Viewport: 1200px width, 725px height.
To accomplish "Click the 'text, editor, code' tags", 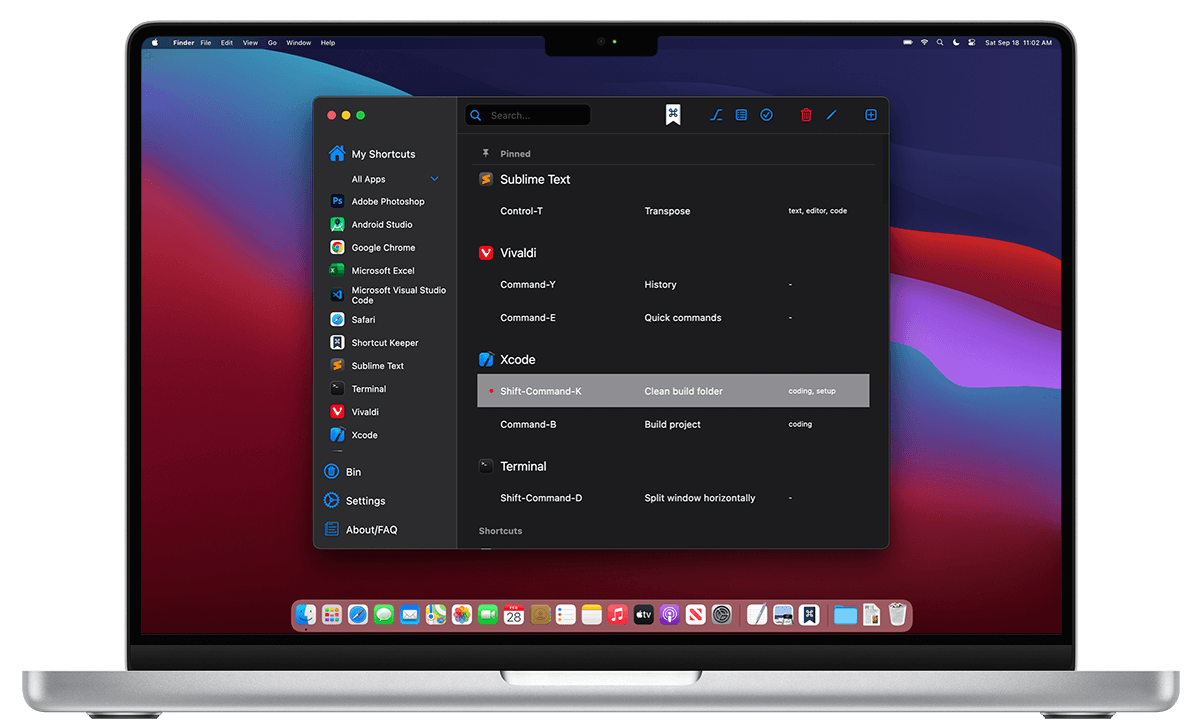I will 818,211.
